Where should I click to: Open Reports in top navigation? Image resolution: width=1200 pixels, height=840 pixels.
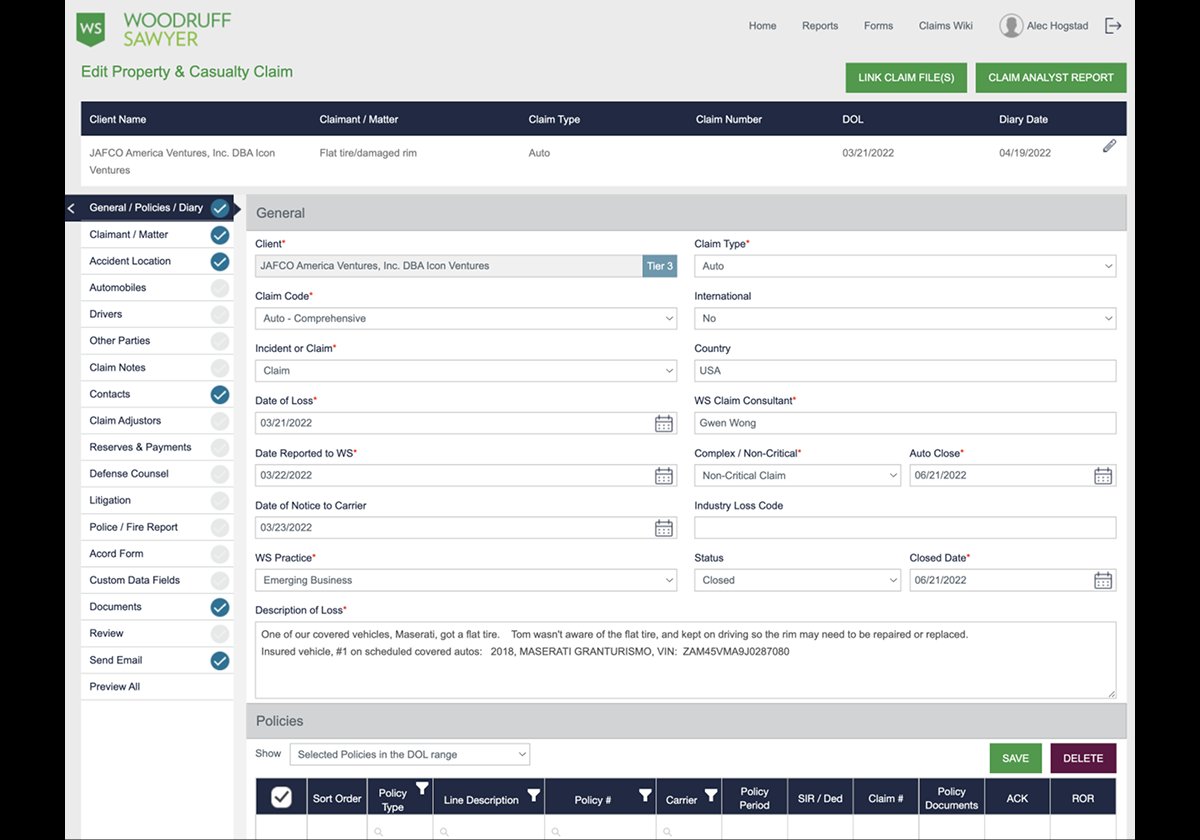pyautogui.click(x=820, y=26)
